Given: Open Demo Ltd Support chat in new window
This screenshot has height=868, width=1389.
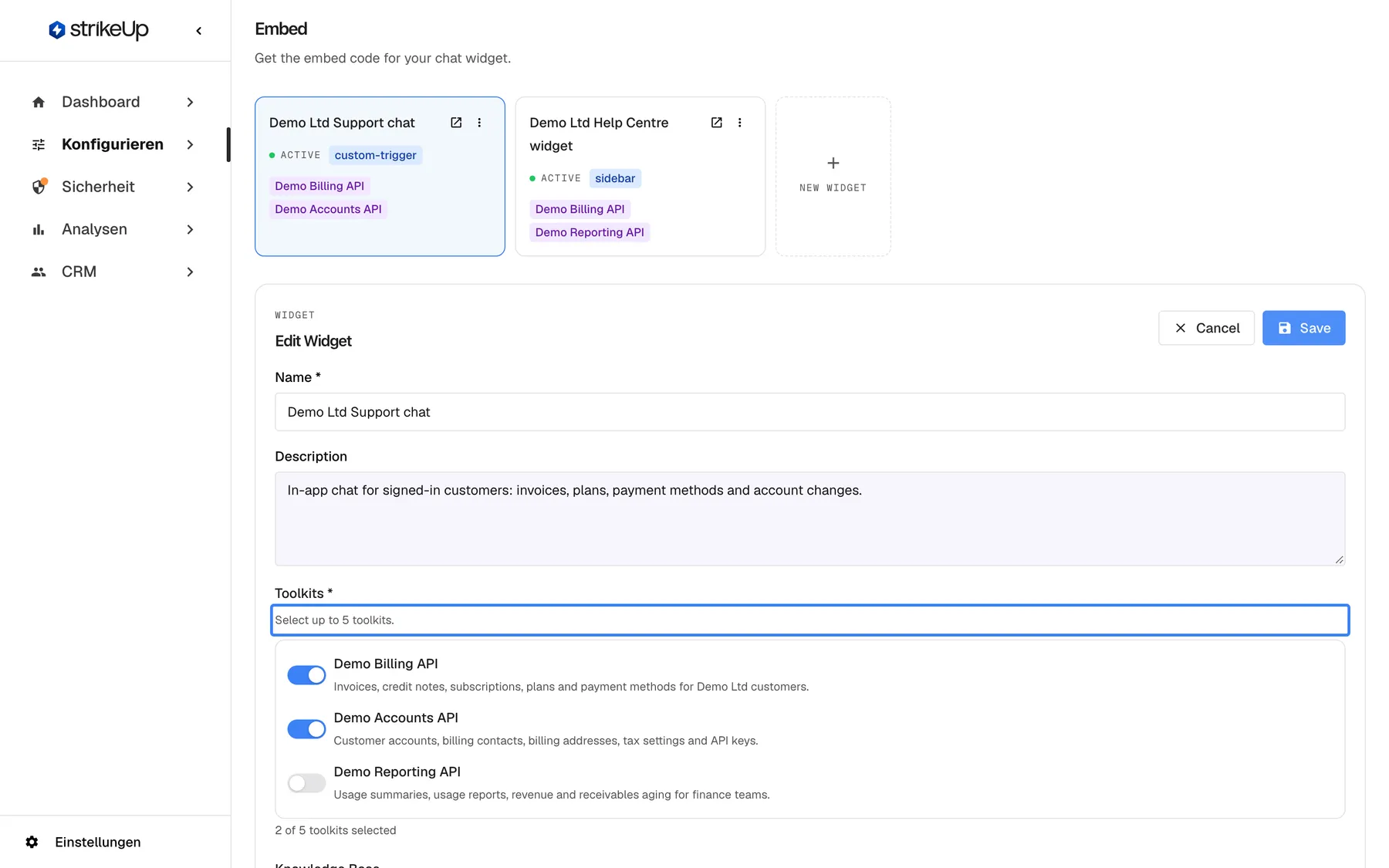Looking at the screenshot, I should (x=456, y=123).
